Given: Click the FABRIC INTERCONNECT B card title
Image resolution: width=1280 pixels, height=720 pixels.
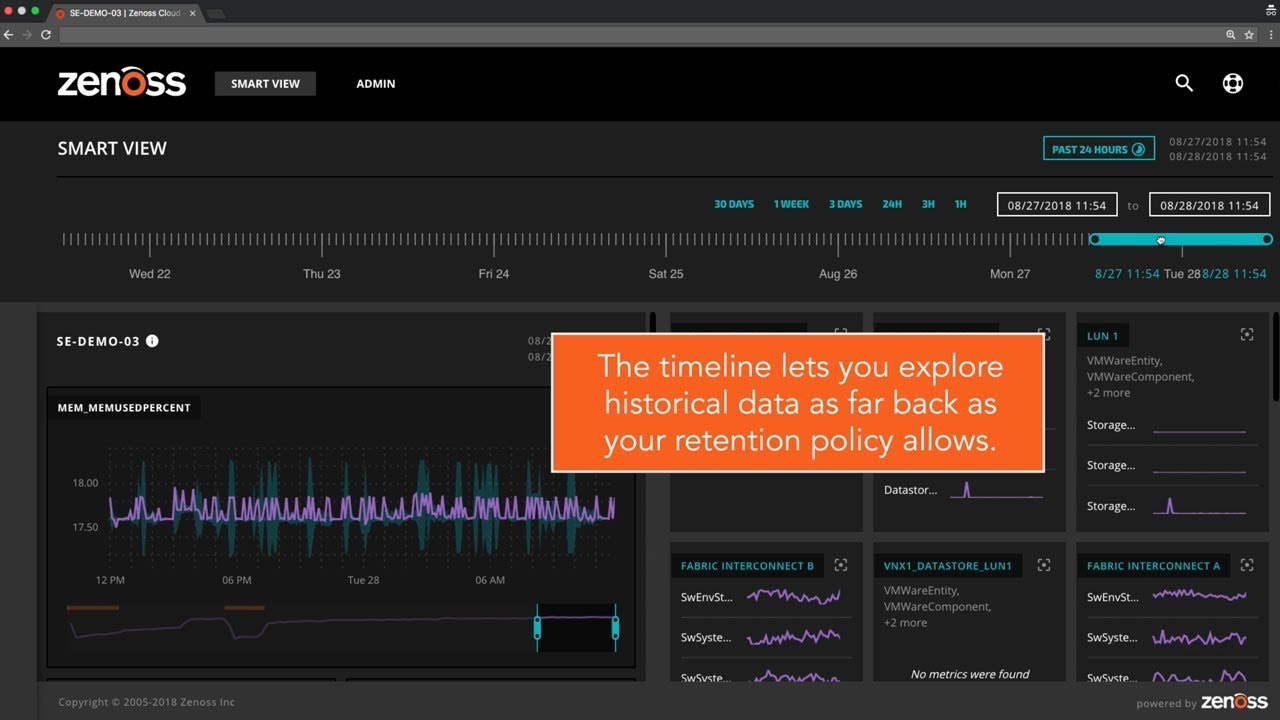Looking at the screenshot, I should coord(748,566).
